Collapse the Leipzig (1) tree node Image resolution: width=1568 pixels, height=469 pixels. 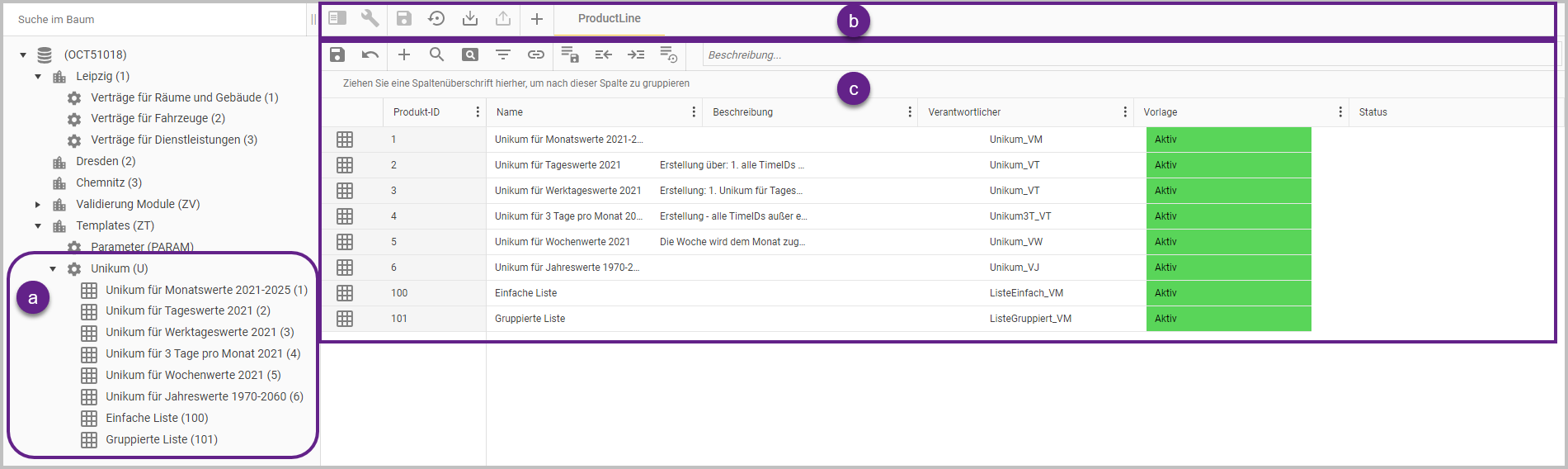[38, 76]
